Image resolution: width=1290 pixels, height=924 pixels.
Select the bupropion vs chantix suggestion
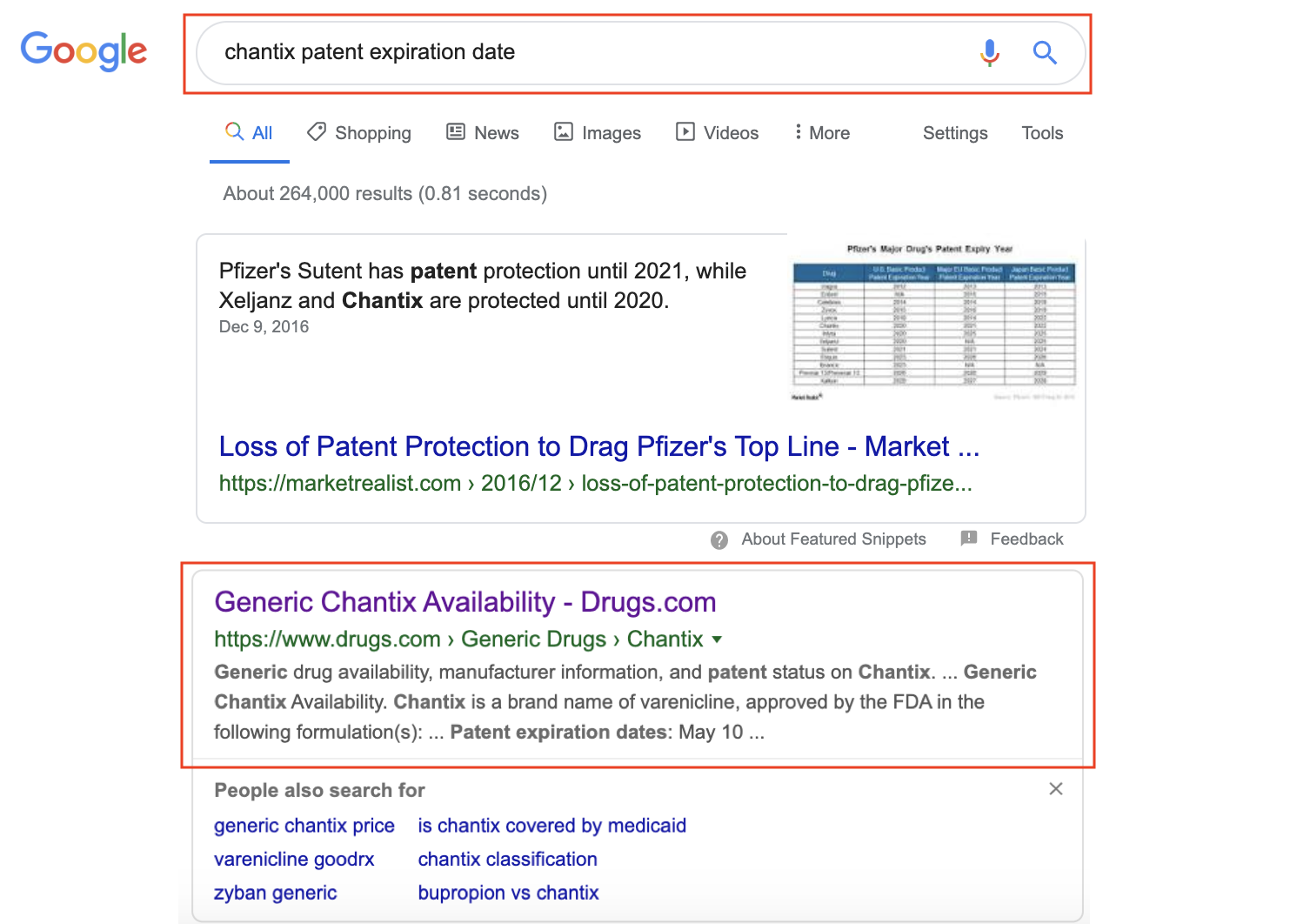508,893
